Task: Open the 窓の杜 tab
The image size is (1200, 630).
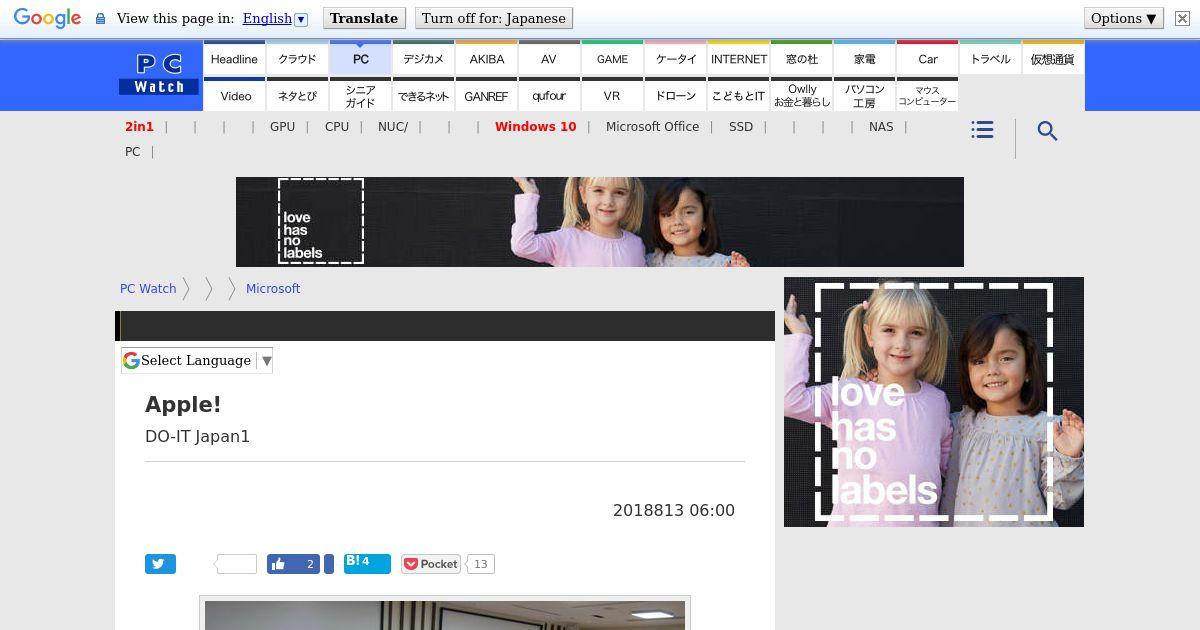Action: tap(801, 59)
